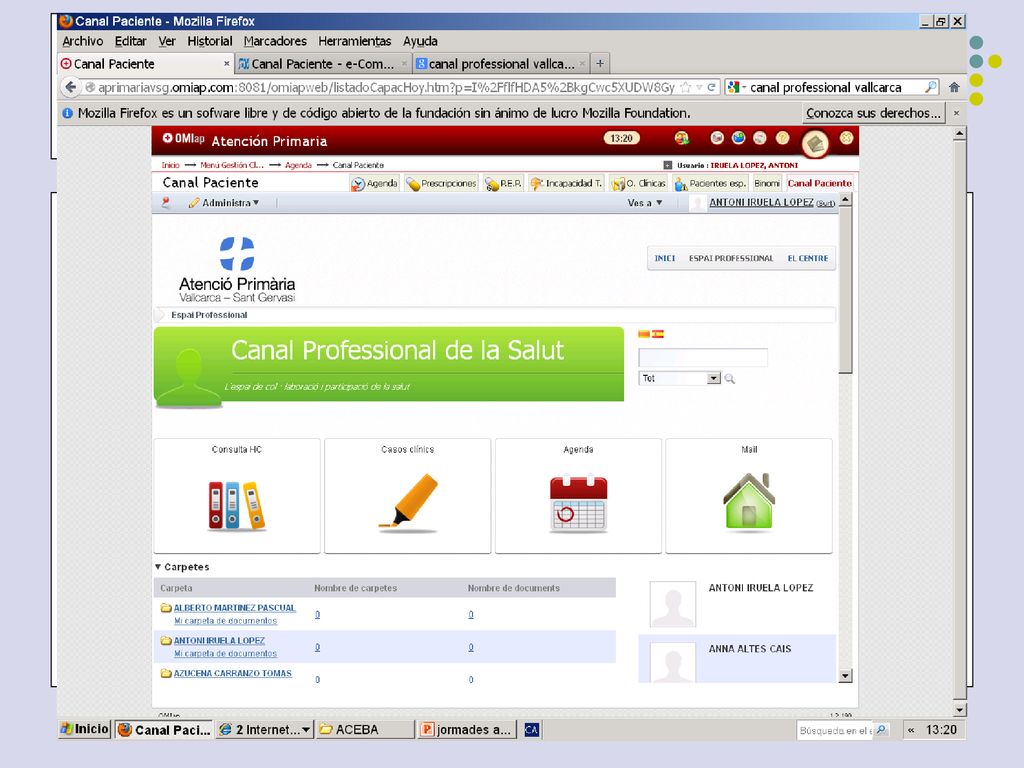Open the Archivo menu
This screenshot has width=1024, height=768.
pos(82,41)
